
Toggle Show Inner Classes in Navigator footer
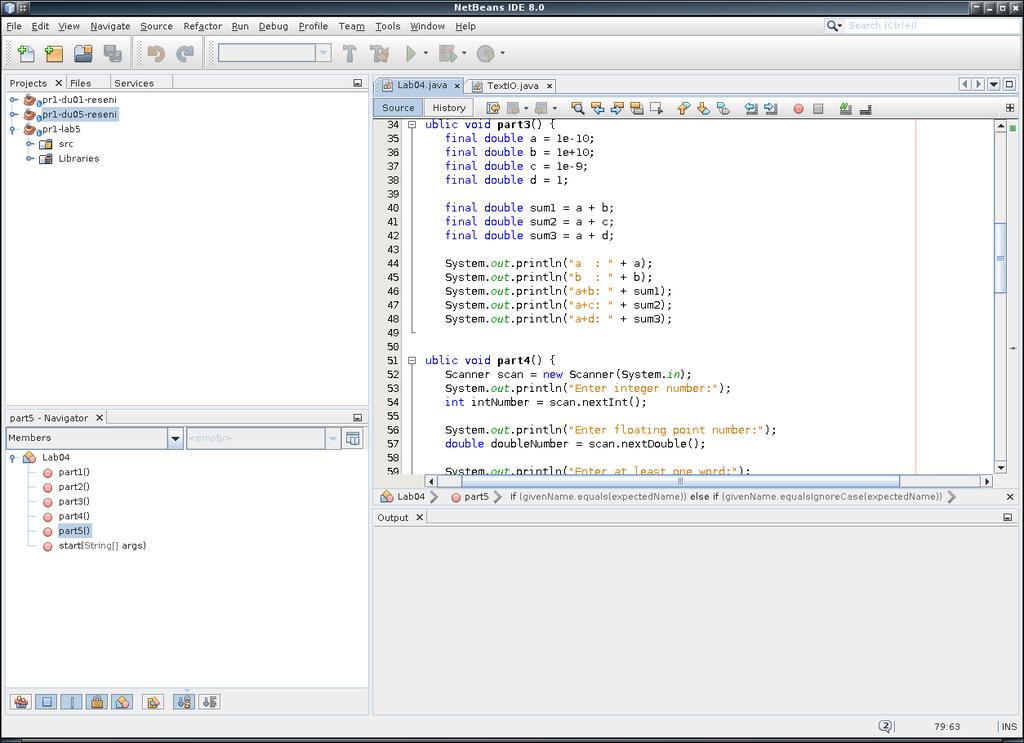click(x=122, y=702)
